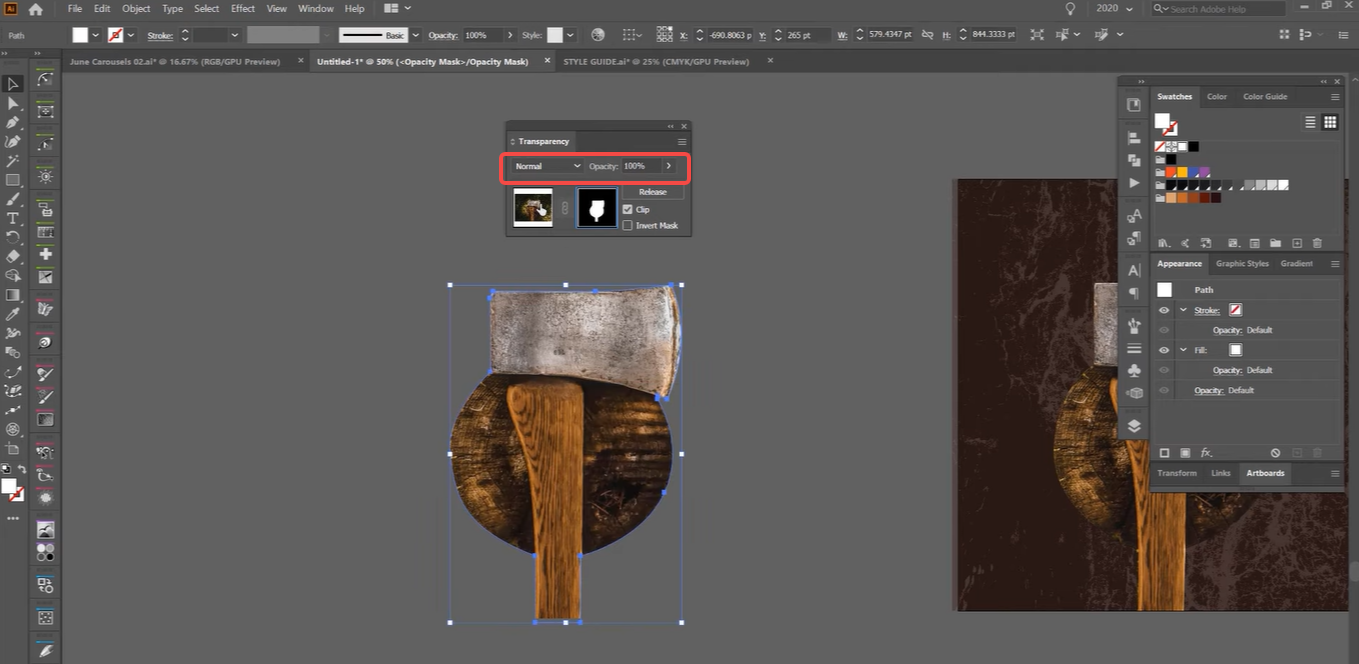Open the Artboards panel tab
The width and height of the screenshot is (1359, 664).
click(x=1265, y=473)
